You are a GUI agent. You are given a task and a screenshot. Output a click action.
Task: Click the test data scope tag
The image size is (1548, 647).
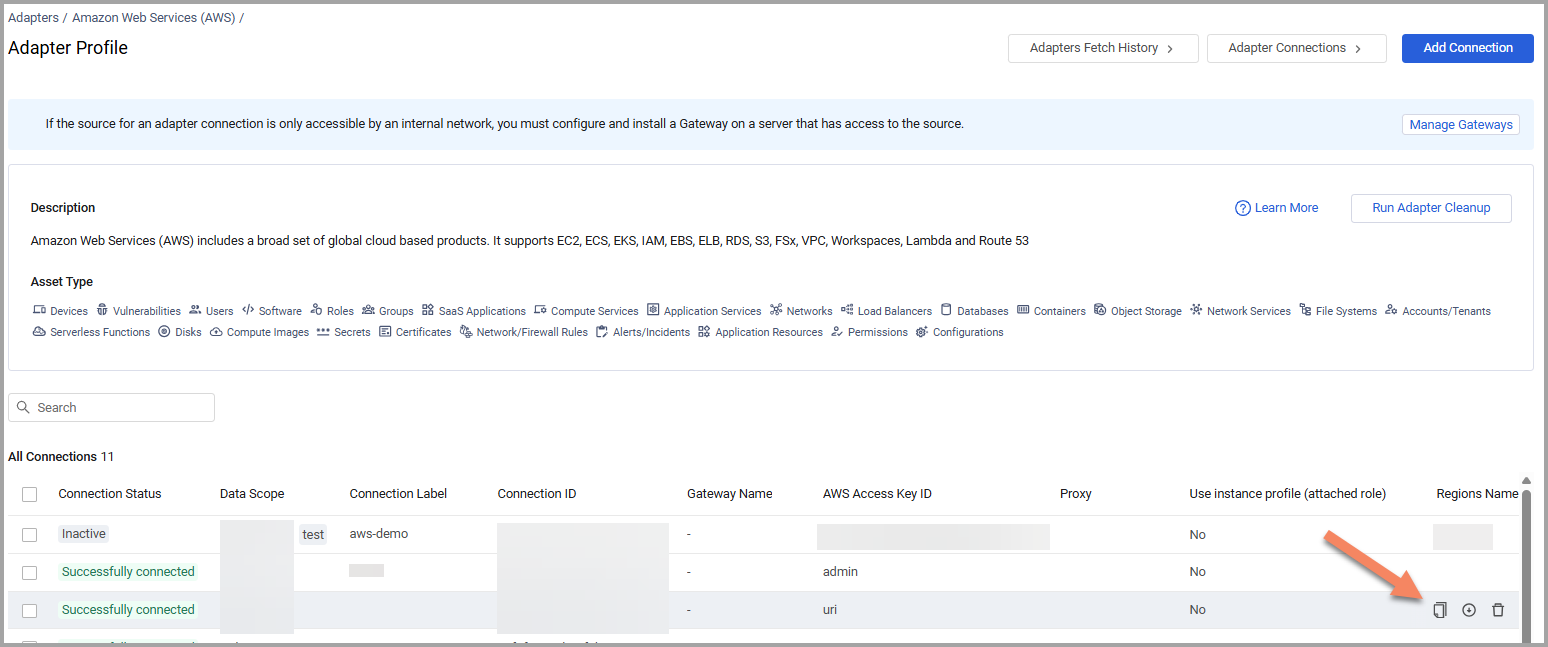[313, 535]
